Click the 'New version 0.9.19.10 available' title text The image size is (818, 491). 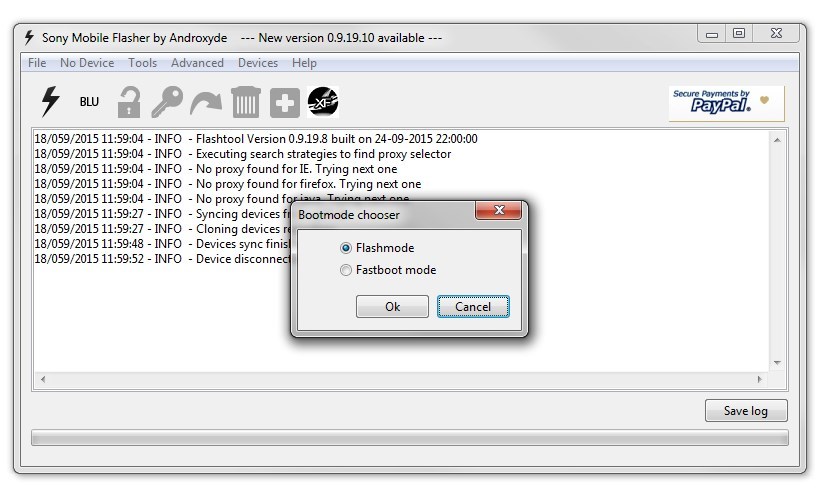pyautogui.click(x=341, y=38)
